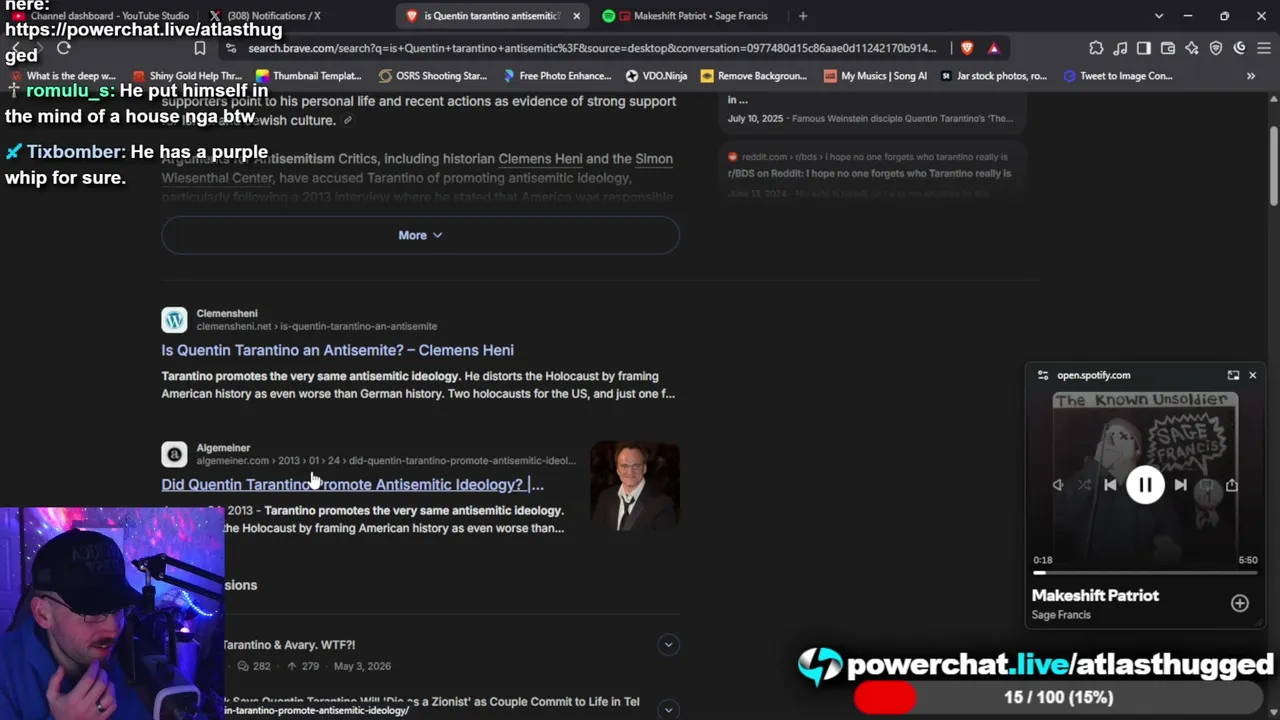Screen dimensions: 1280x720
Task: Open 'Is Quentin Tarantino an Antisemite?' result
Action: coord(338,350)
